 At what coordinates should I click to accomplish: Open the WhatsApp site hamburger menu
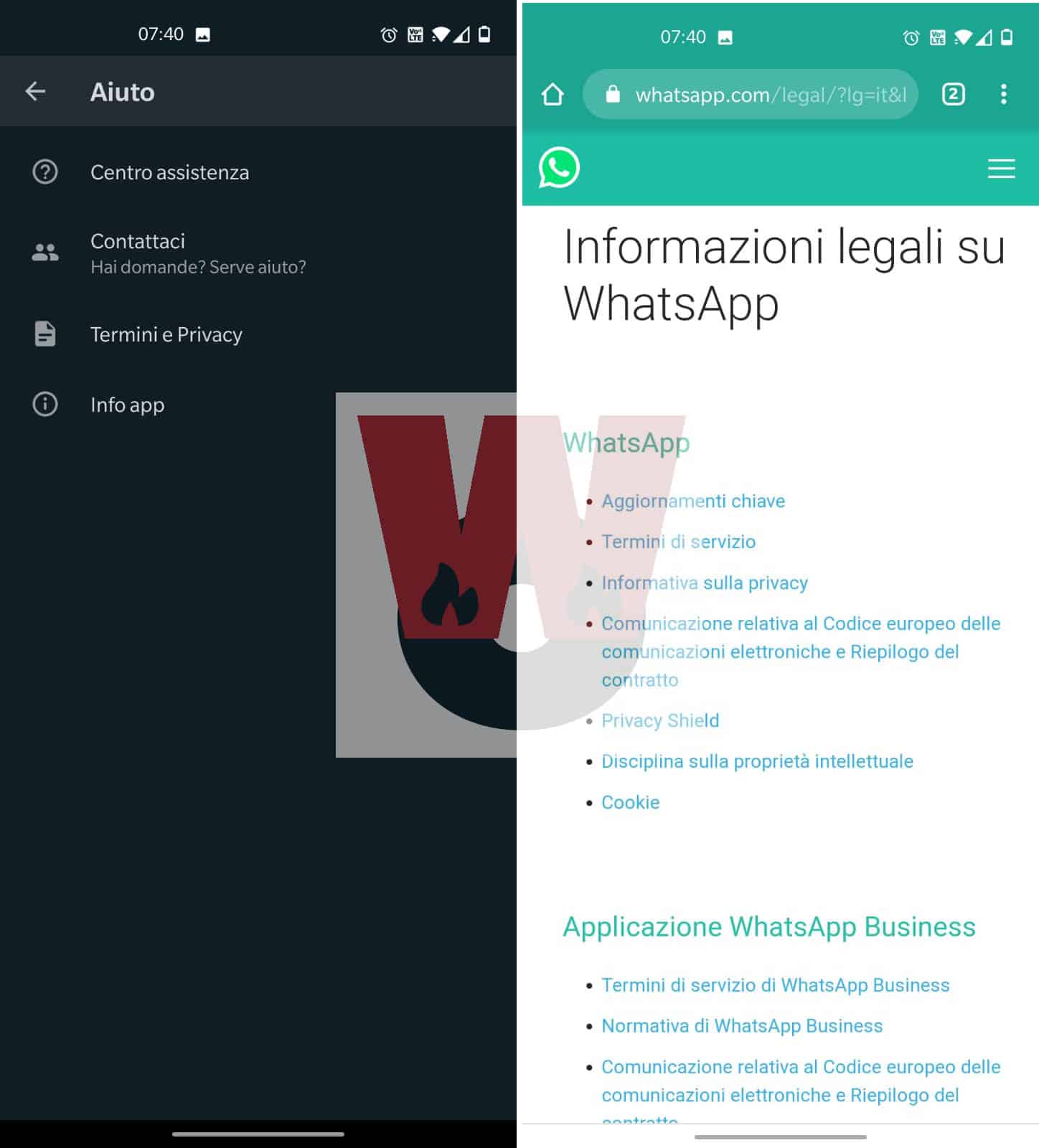point(1001,169)
